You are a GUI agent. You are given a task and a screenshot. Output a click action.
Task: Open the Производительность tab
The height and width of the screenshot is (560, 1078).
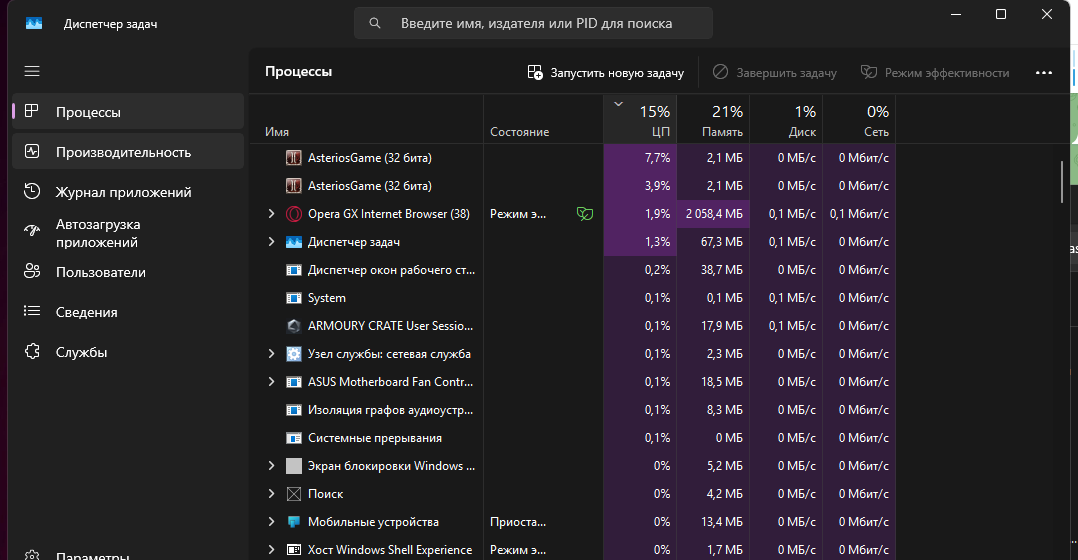pos(123,152)
